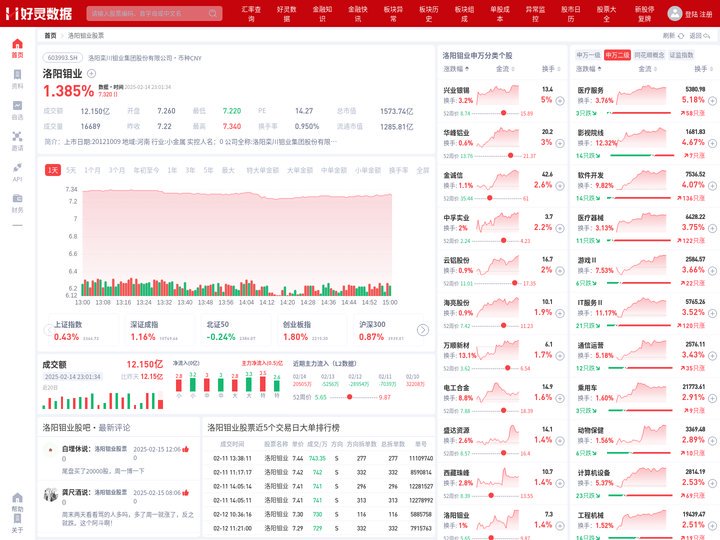
Task: Click the 返回 back icon
Action: 707,35
